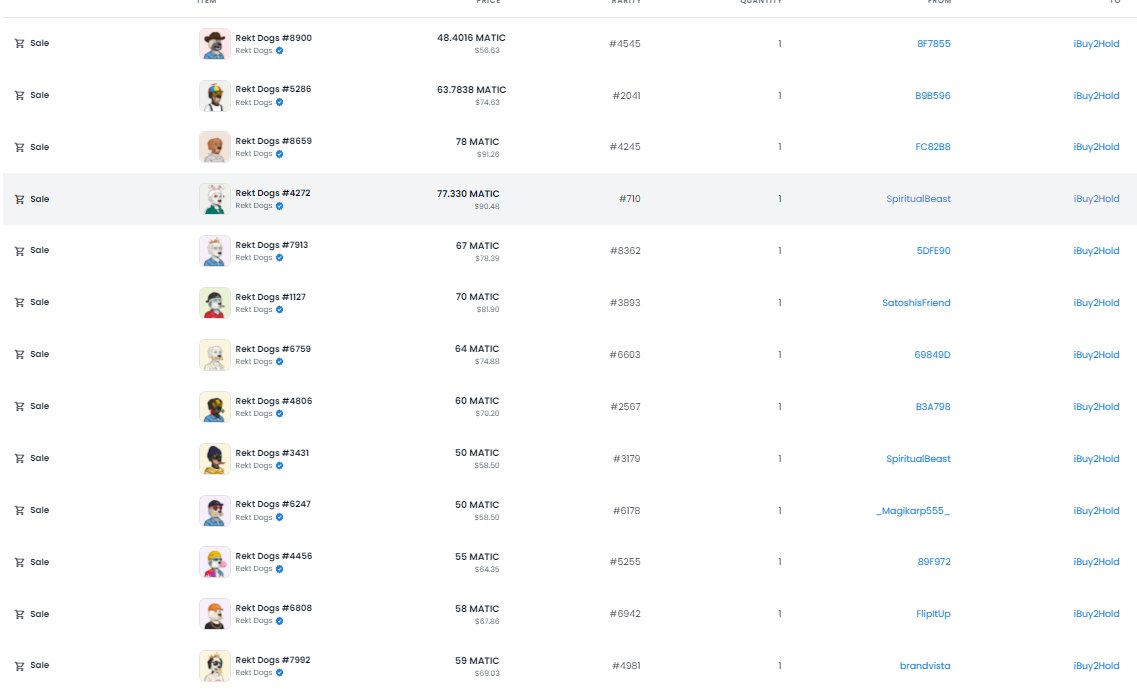Viewport: 1137px width, 690px height.
Task: Click the sale cart icon in the #6808 row
Action: (x=20, y=615)
